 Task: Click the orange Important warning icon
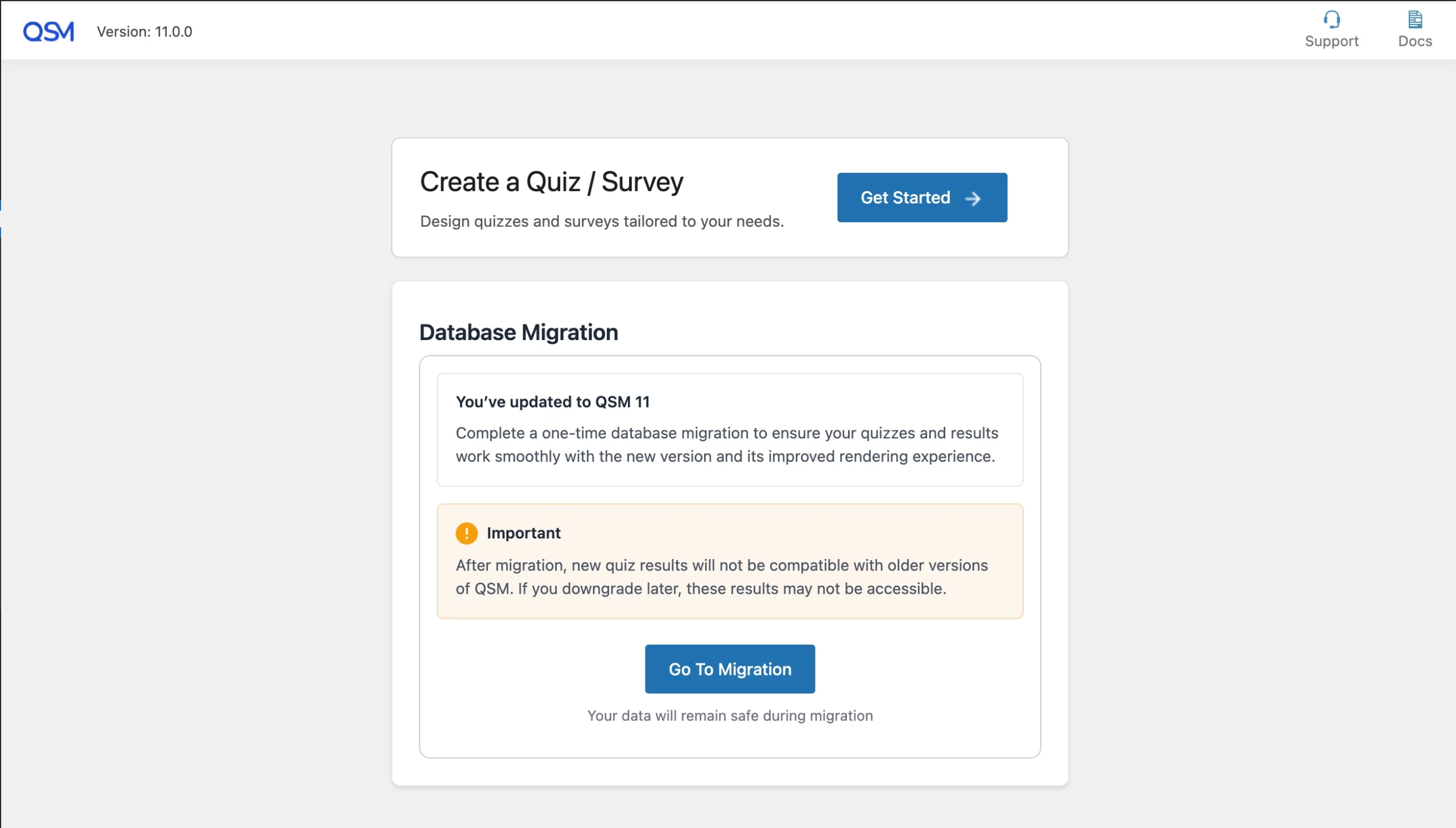466,533
